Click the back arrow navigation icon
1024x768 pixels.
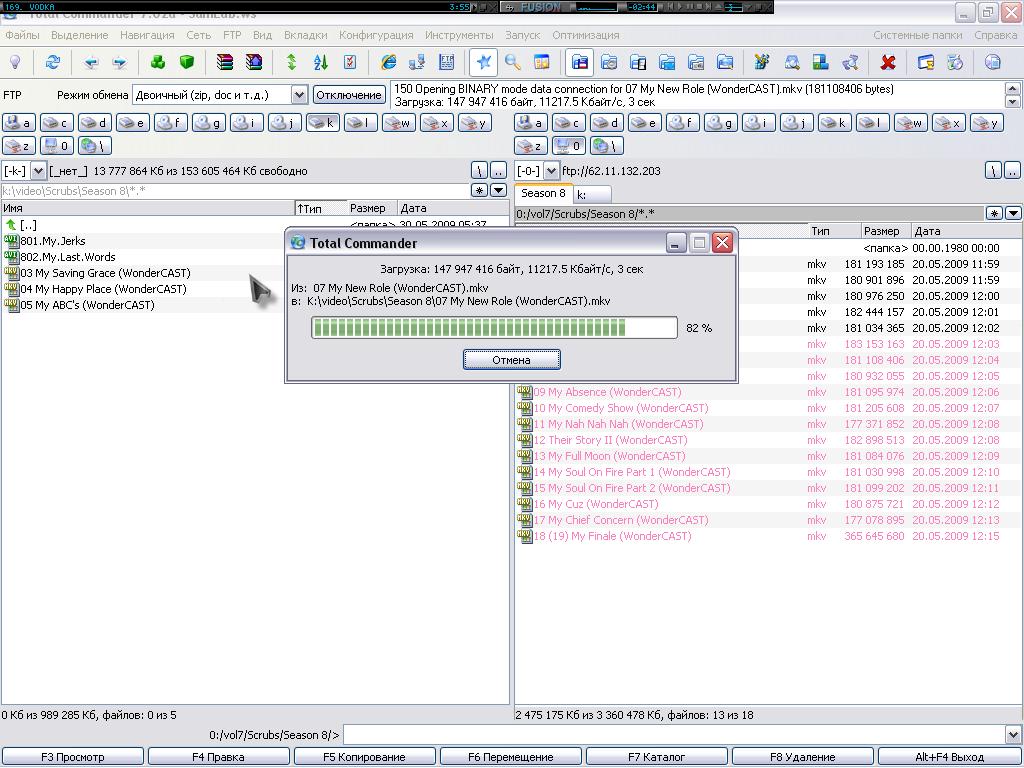[x=91, y=62]
